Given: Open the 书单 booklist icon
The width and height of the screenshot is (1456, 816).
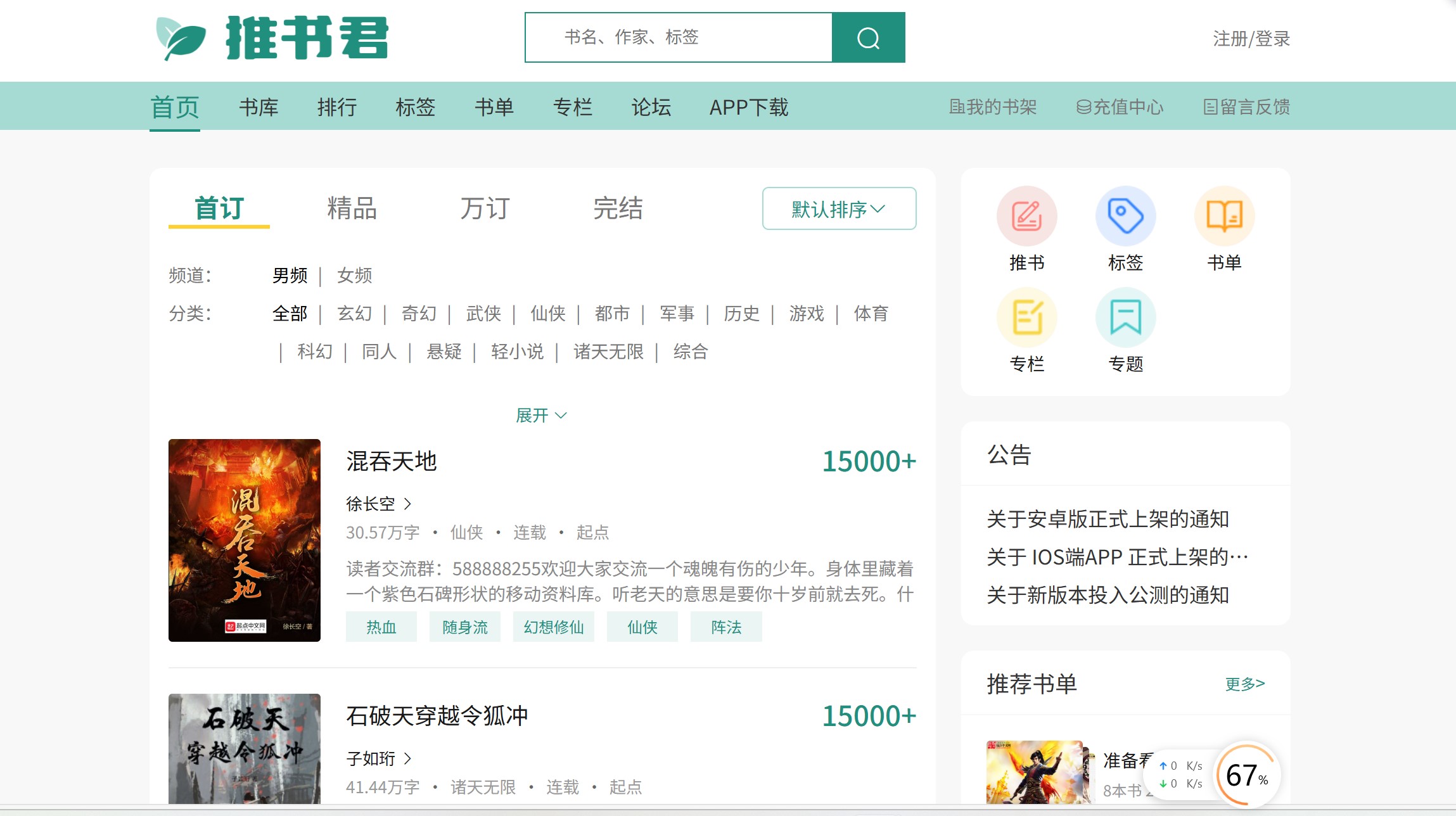Looking at the screenshot, I should coord(1224,215).
